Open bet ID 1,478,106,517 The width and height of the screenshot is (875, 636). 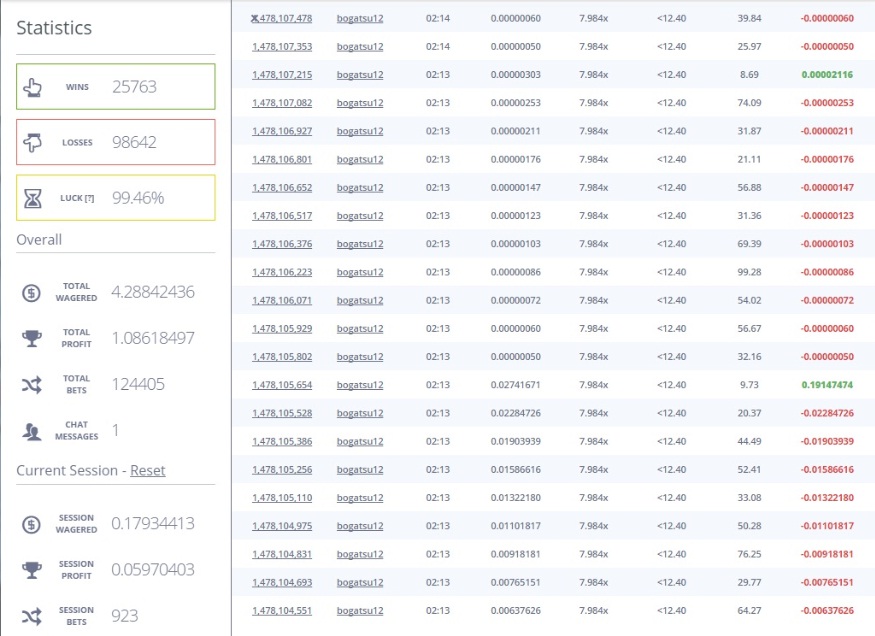(x=282, y=216)
